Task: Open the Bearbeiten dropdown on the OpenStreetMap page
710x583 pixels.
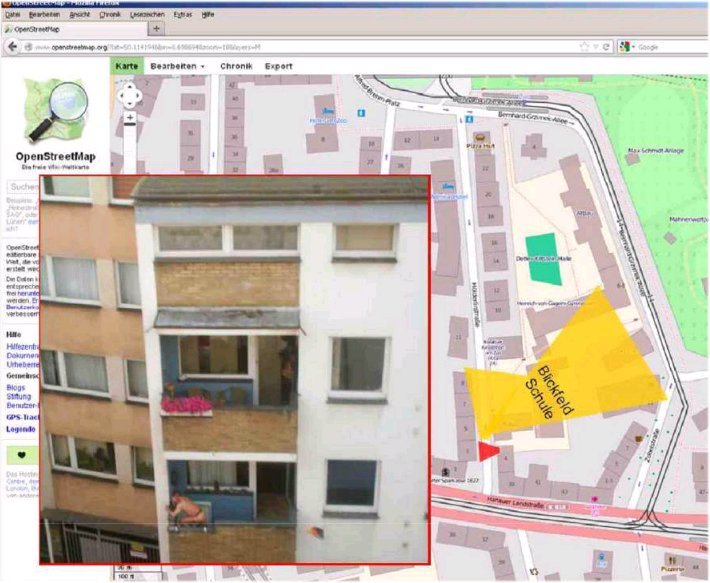Action: point(177,66)
